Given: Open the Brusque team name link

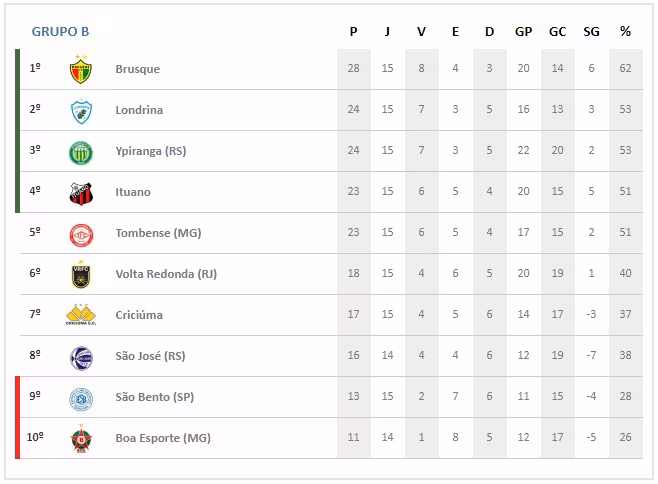Looking at the screenshot, I should point(137,70).
